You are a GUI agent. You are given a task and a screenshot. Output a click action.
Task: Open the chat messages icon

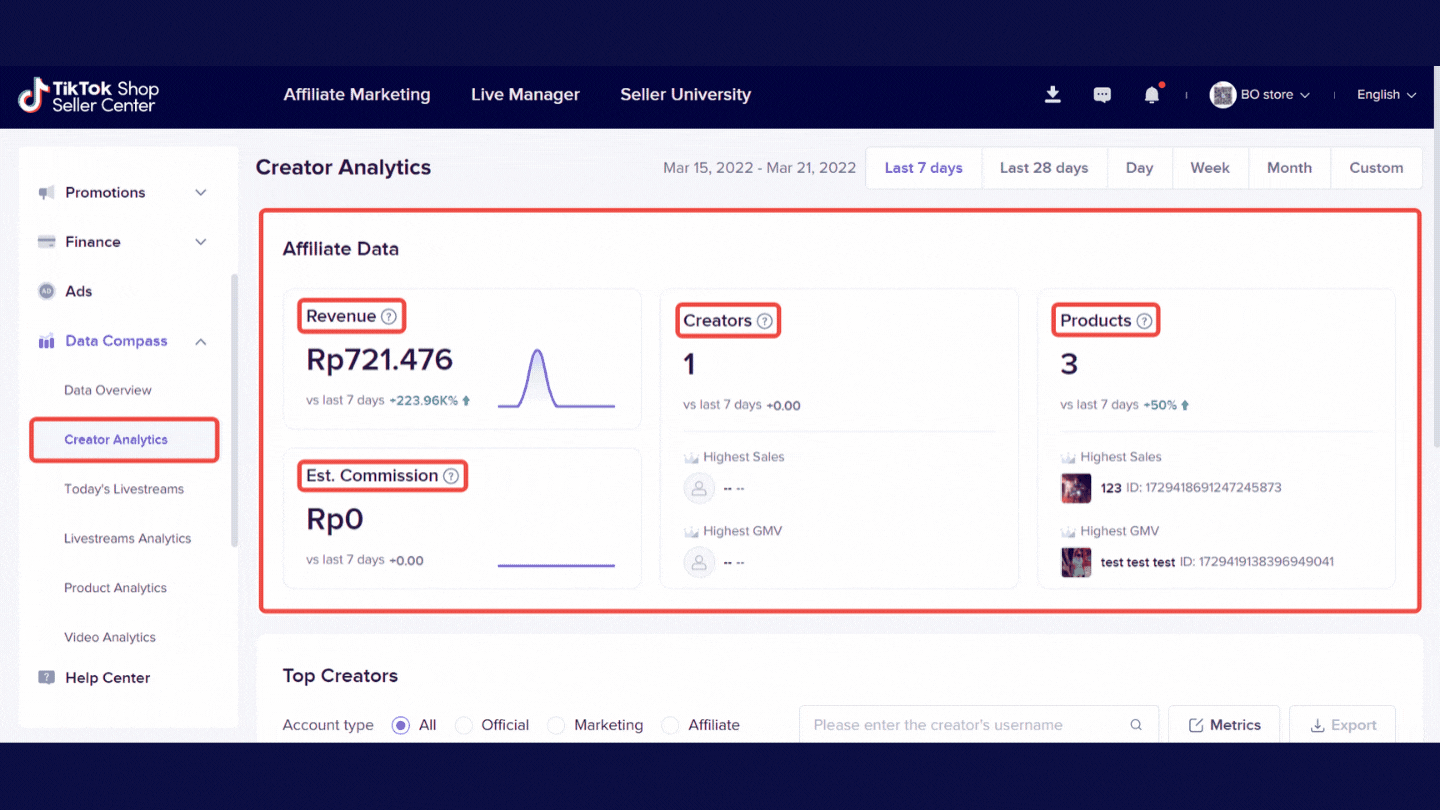click(1102, 95)
